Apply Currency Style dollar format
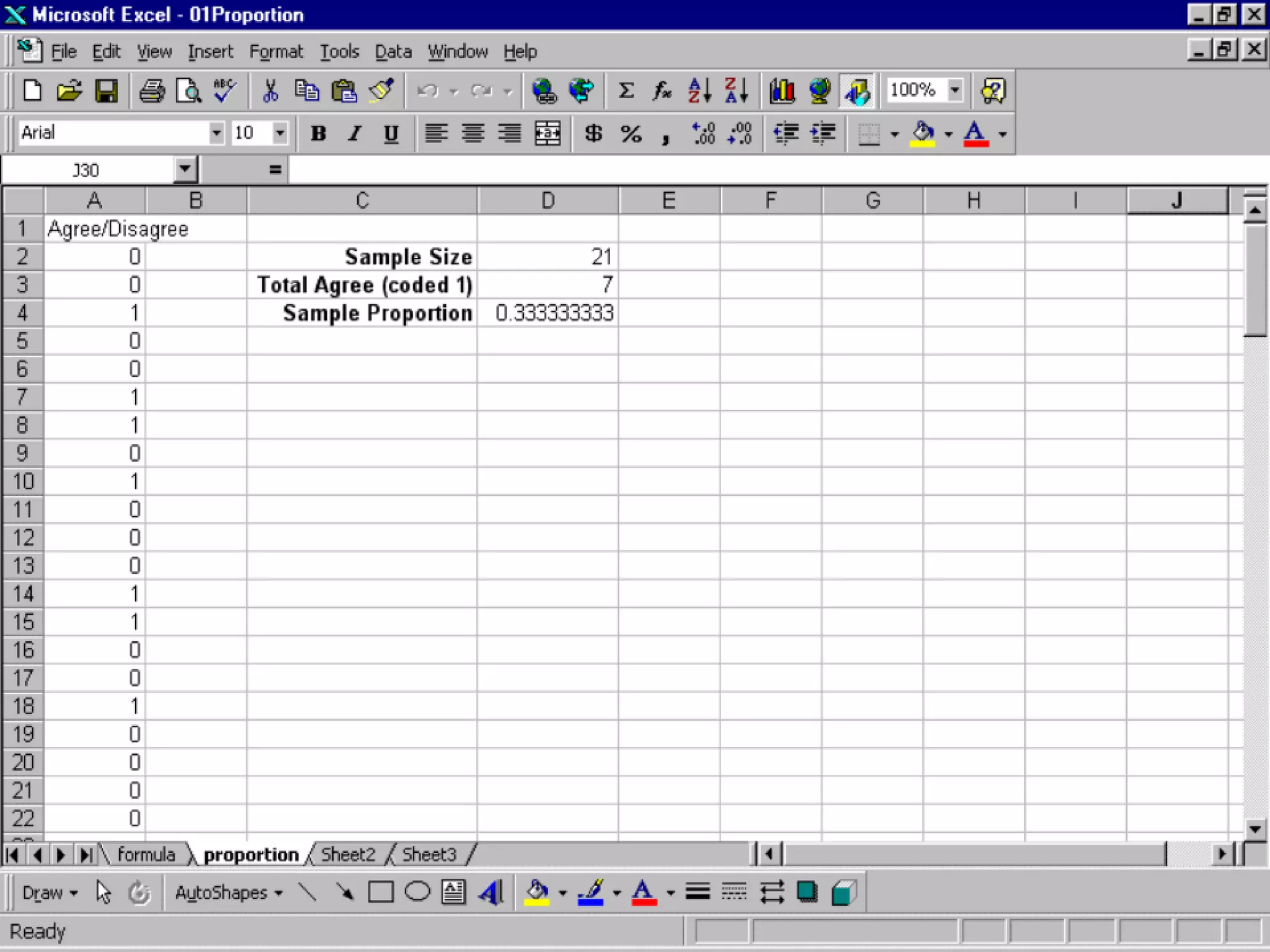Screen dimensions: 1270x952 (593, 133)
